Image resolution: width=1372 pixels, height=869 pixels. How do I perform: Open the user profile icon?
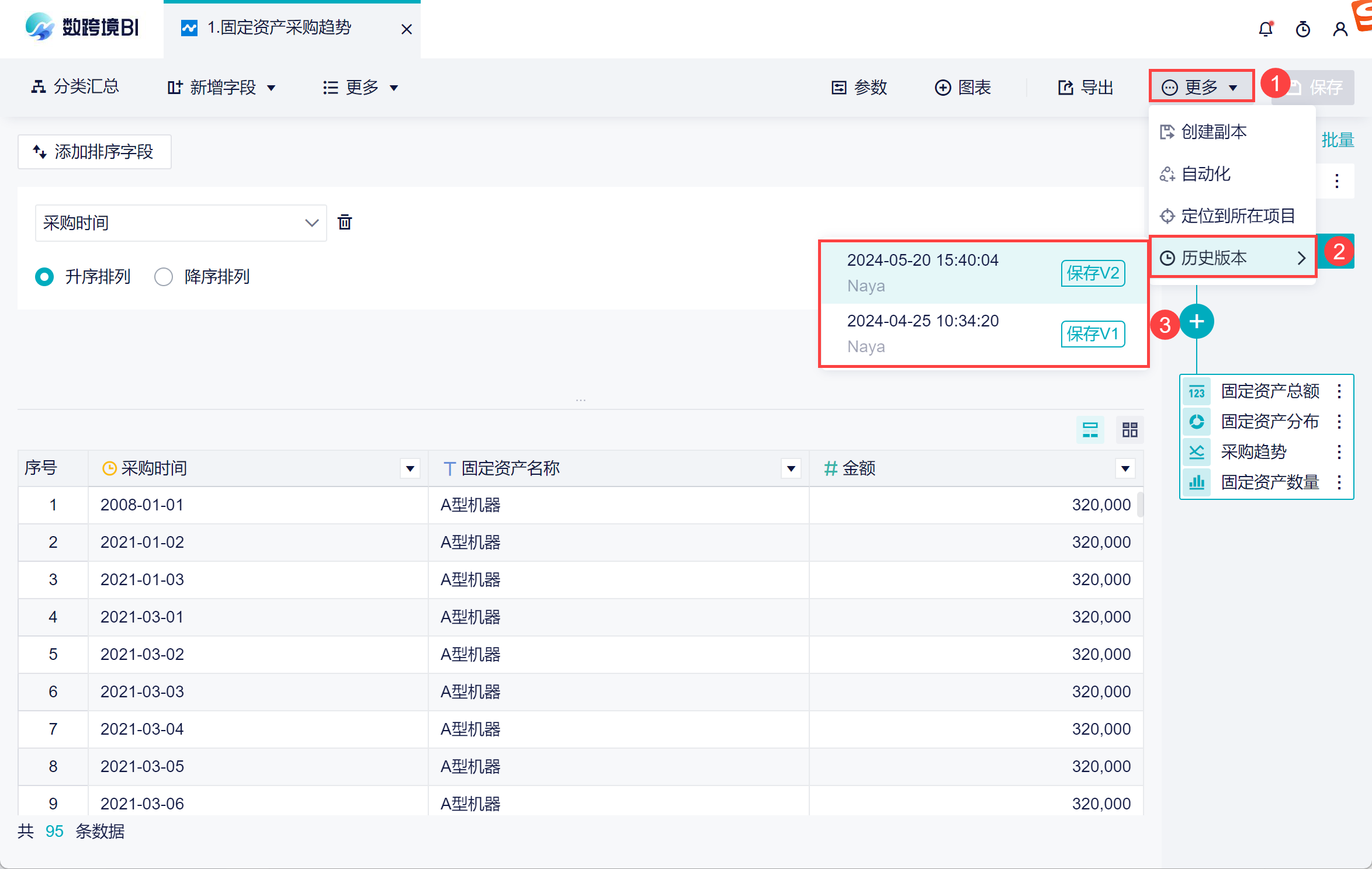[x=1340, y=29]
